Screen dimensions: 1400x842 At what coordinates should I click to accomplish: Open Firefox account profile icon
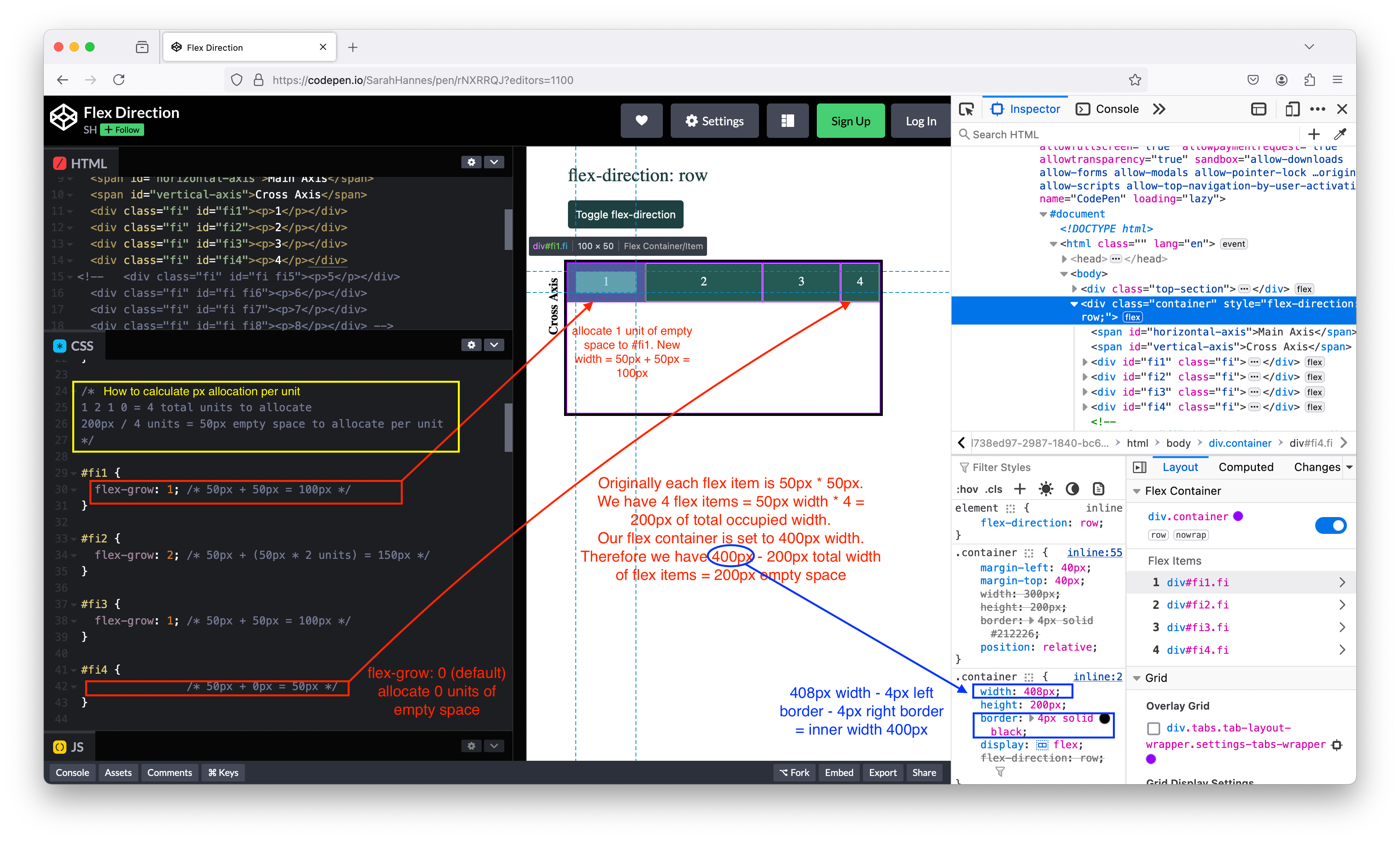click(1281, 80)
